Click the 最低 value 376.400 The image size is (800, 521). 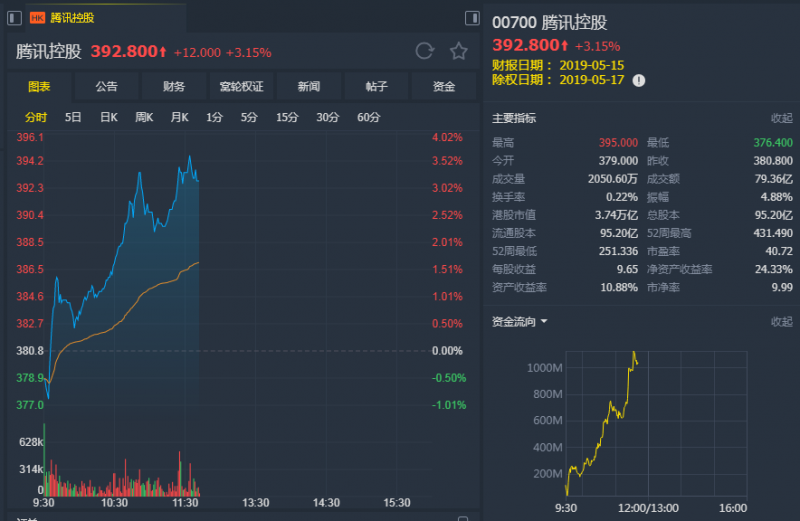(773, 143)
